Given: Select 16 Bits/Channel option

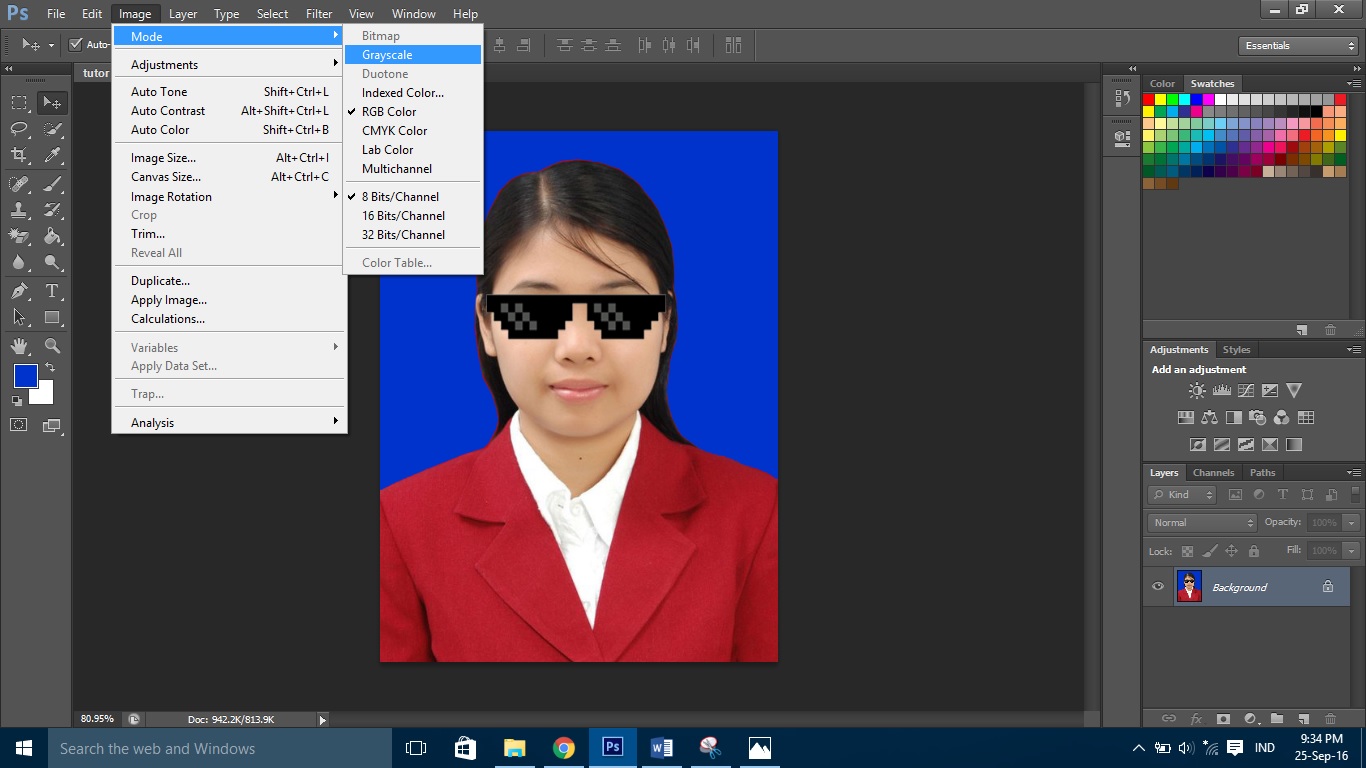Looking at the screenshot, I should pyautogui.click(x=413, y=216).
